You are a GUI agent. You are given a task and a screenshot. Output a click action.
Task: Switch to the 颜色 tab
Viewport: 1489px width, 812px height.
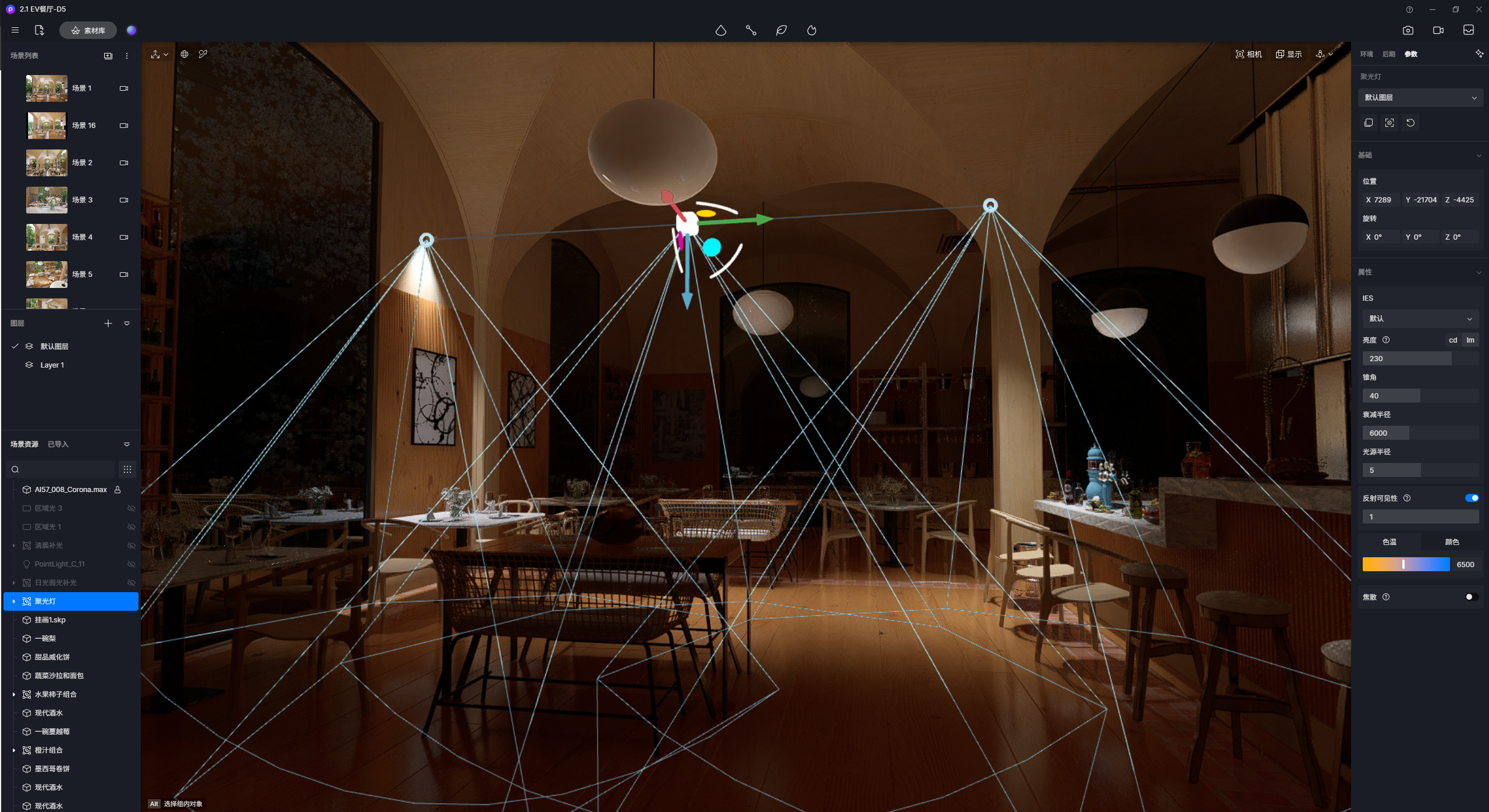point(1452,542)
